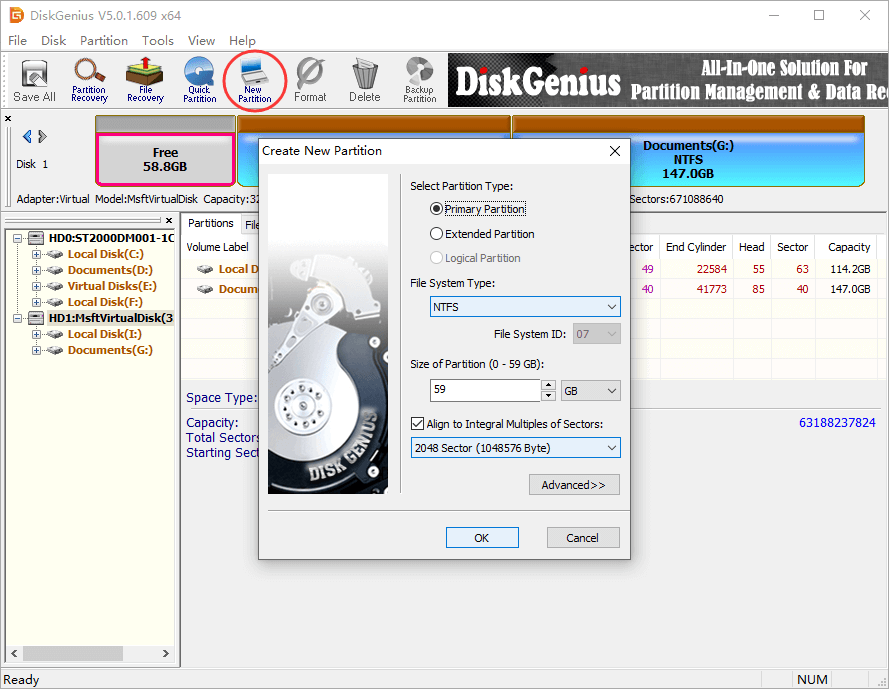
Task: Click the New Partition toolbar icon
Action: (255, 80)
